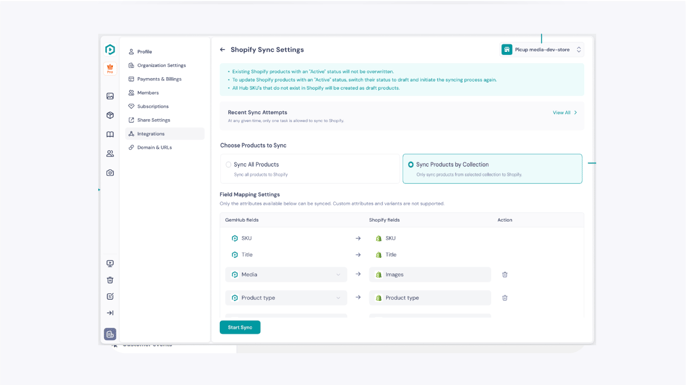Click the Action column header
Screen dimensions: 688x385
point(505,220)
